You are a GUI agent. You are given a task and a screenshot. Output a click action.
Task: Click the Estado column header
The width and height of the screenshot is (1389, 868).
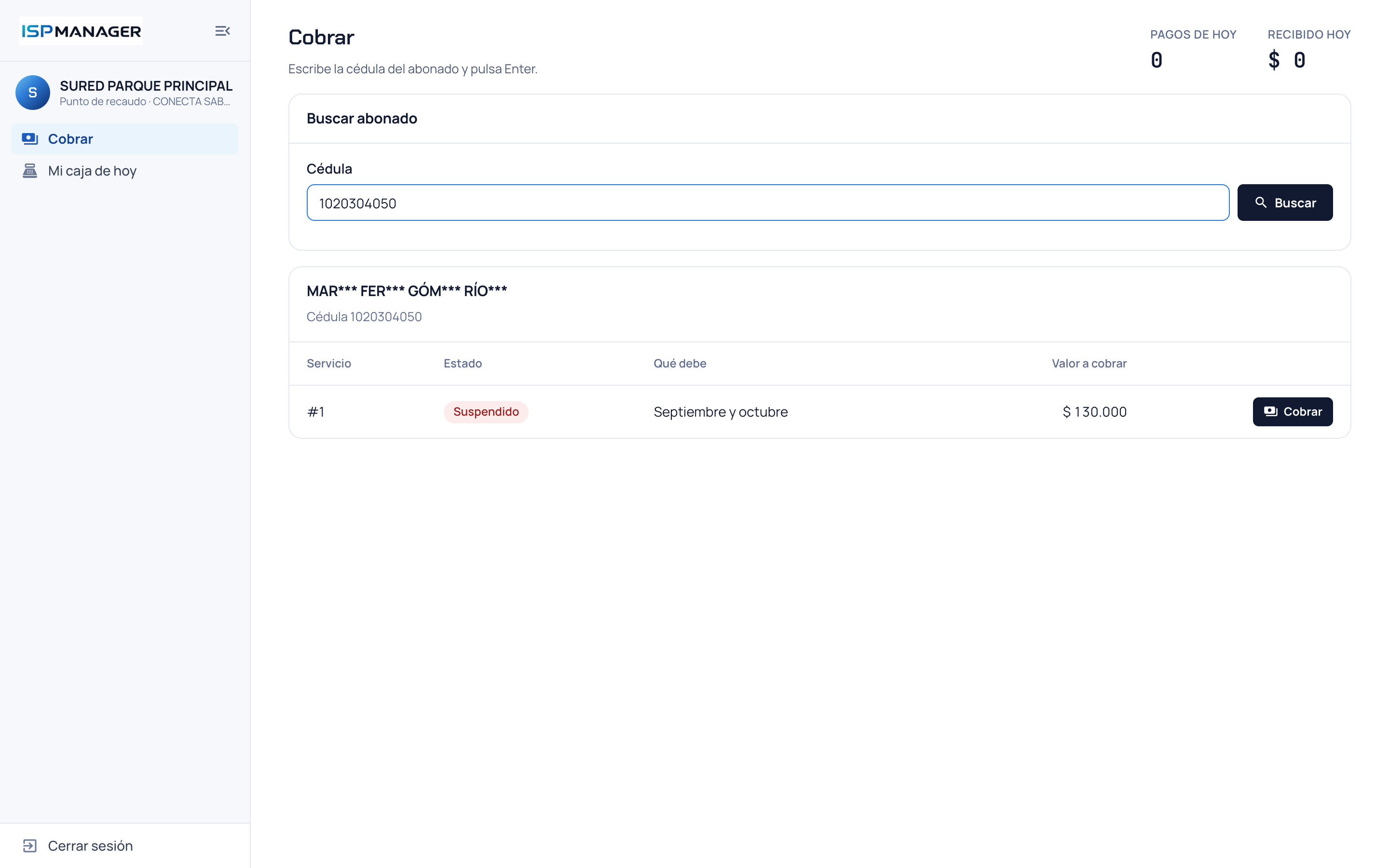463,364
